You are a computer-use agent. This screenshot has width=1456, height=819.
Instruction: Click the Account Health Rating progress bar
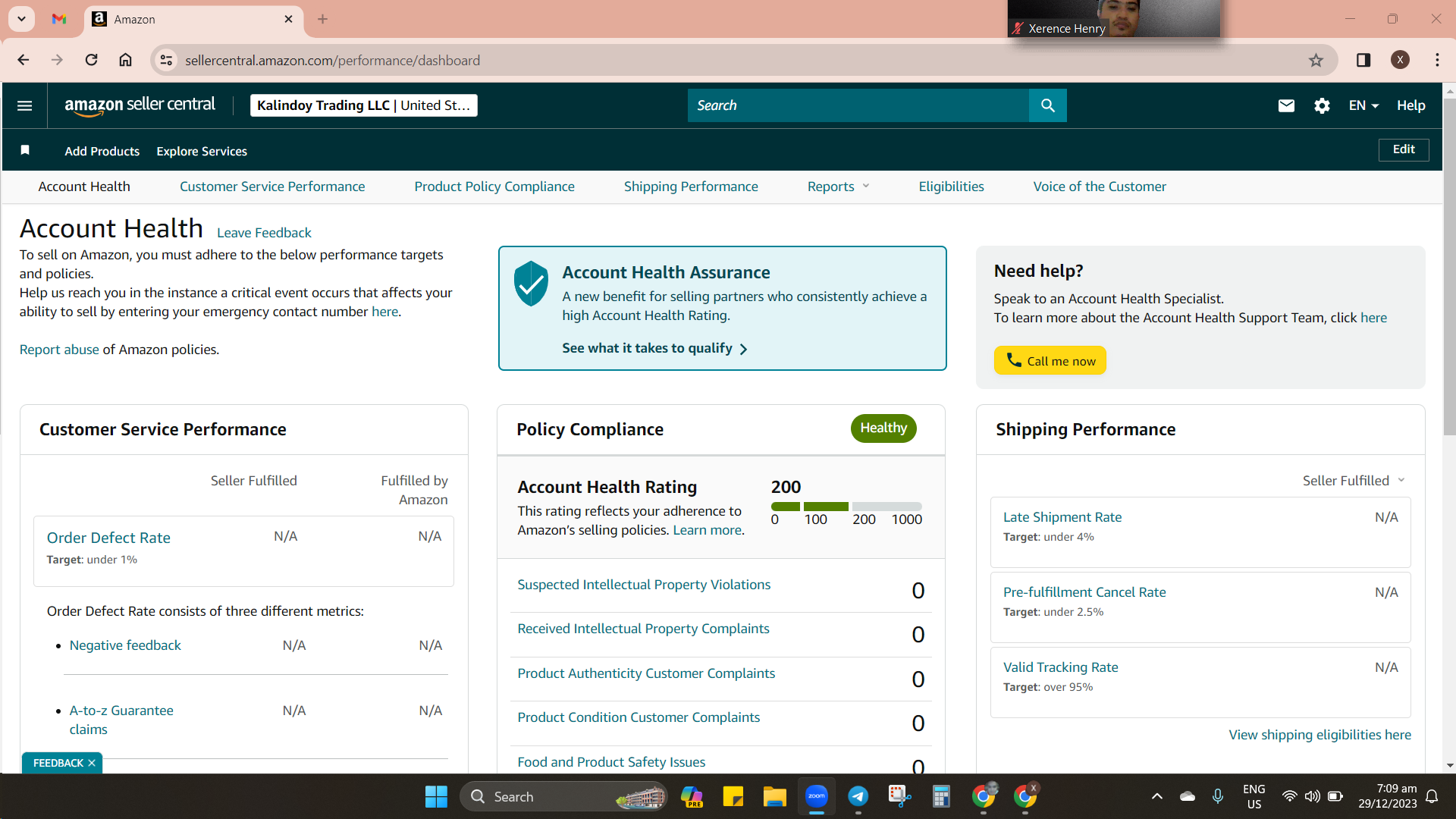point(846,506)
